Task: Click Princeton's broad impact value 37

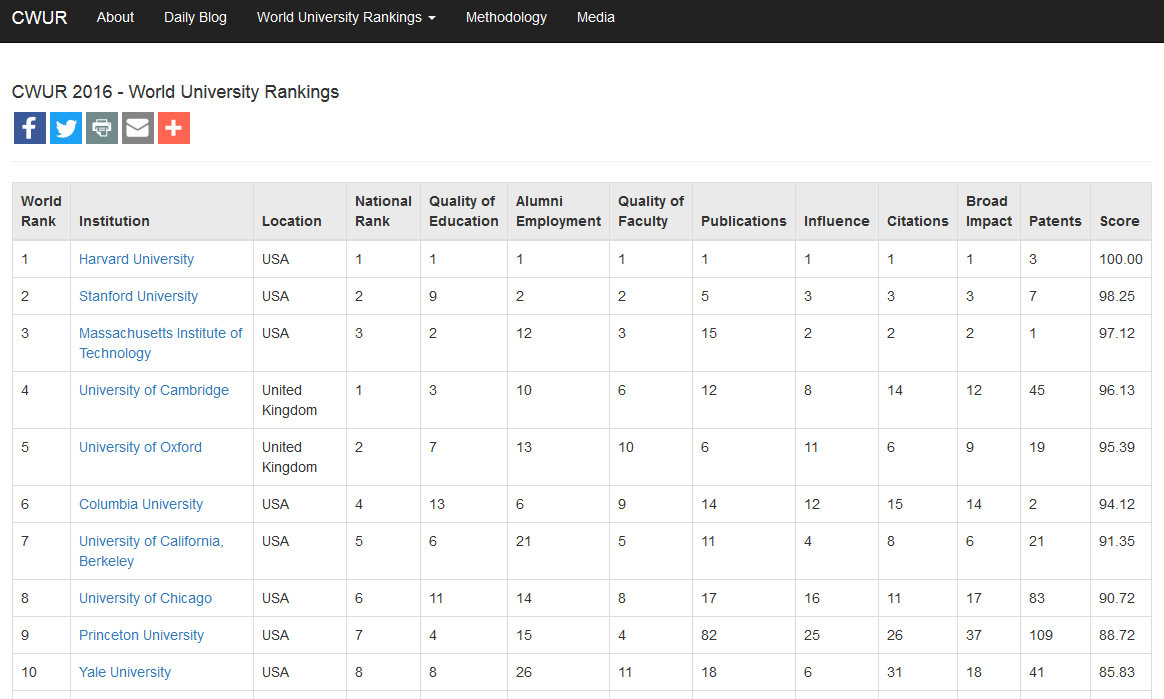Action: click(x=974, y=635)
